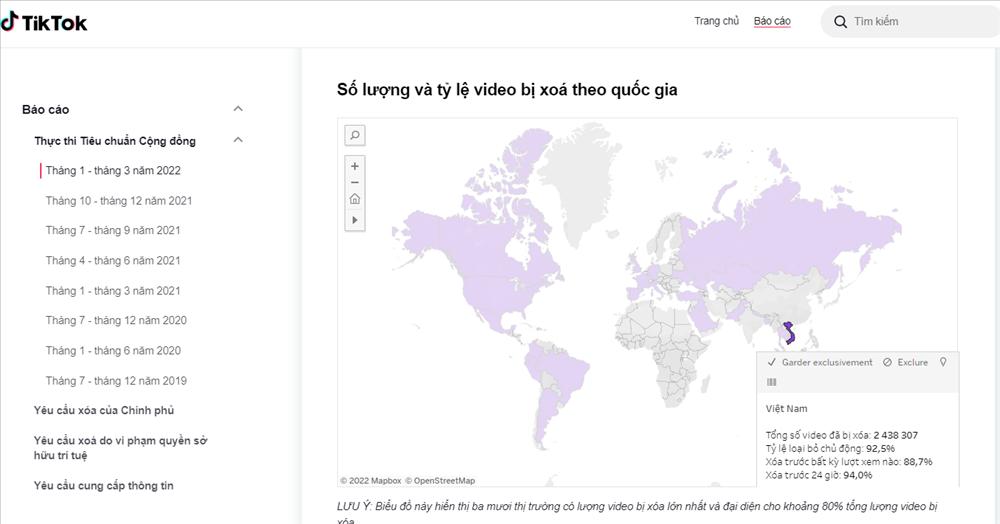This screenshot has width=1000, height=524.
Task: Expand map tools with arrow button
Action: (355, 220)
